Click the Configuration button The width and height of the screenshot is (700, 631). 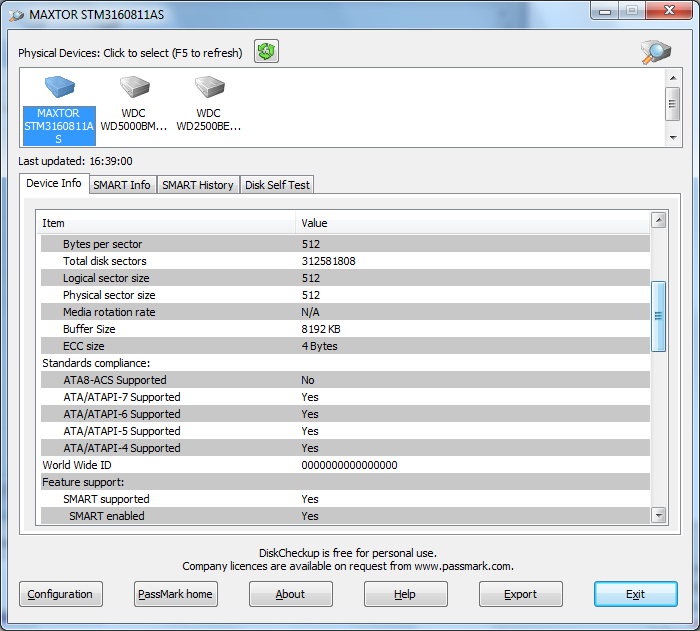[x=60, y=594]
